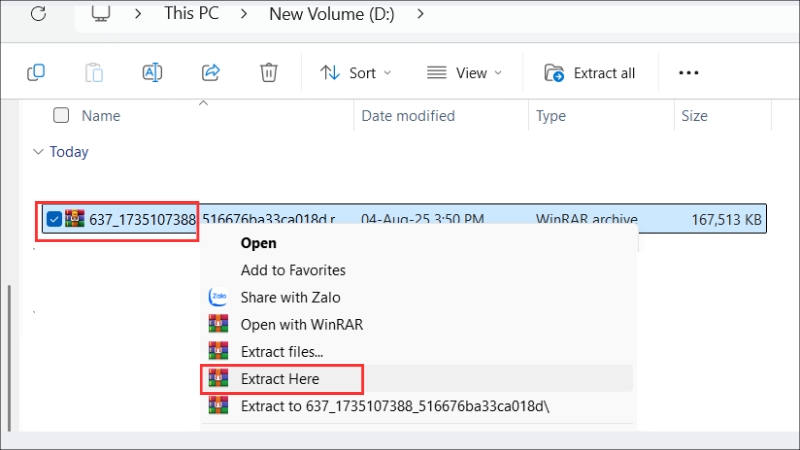This screenshot has height=450, width=800.
Task: Click the Delete trash can icon
Action: pyautogui.click(x=268, y=72)
